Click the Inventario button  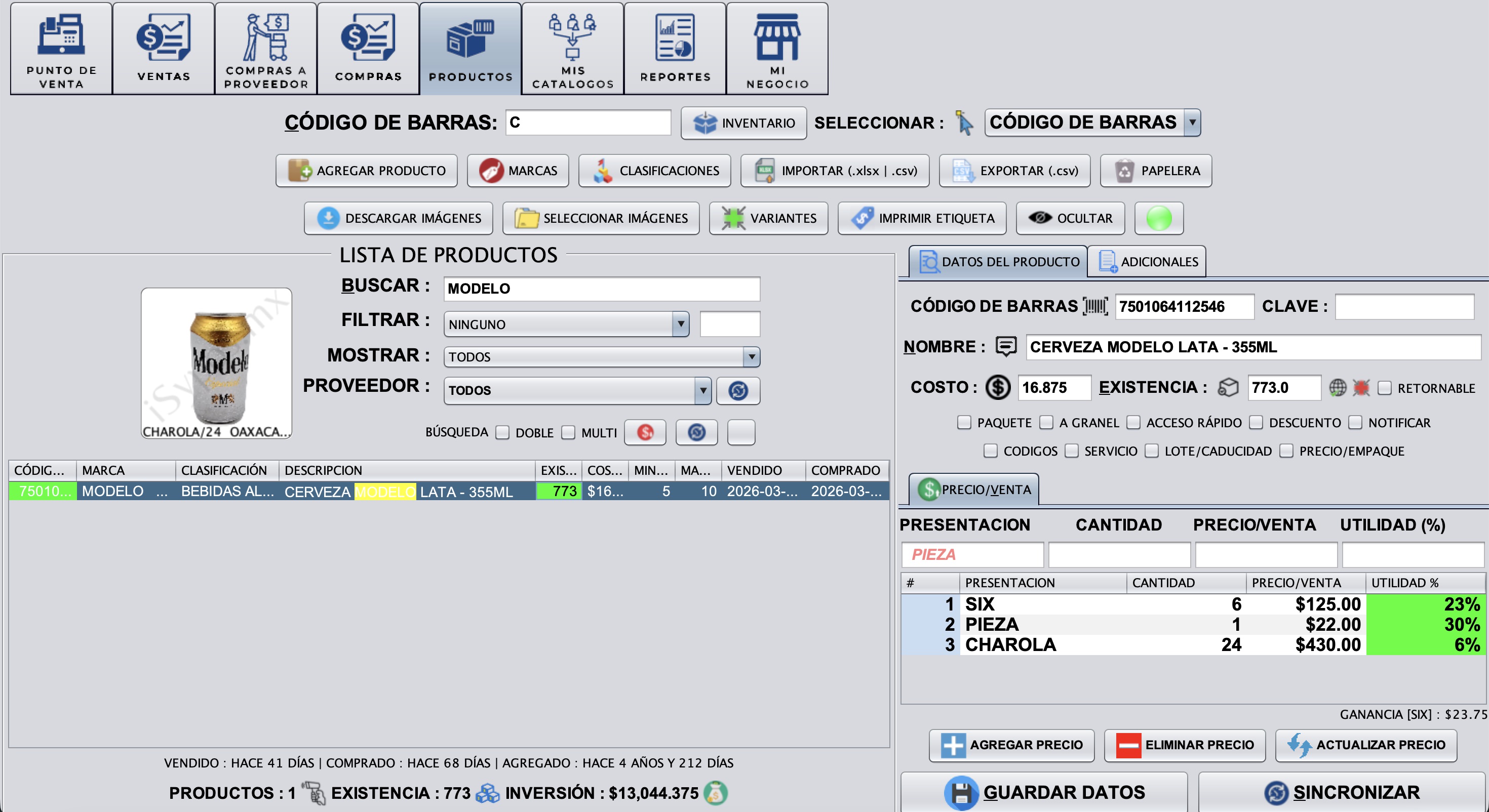pos(743,123)
